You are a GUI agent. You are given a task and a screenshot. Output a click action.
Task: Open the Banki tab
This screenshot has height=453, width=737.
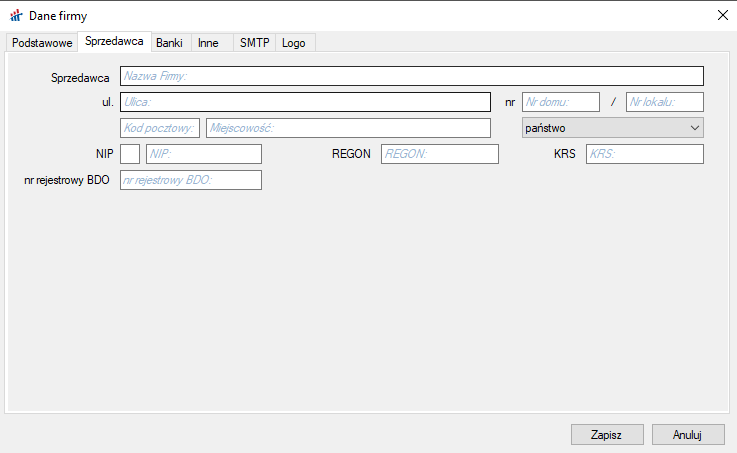coord(169,43)
